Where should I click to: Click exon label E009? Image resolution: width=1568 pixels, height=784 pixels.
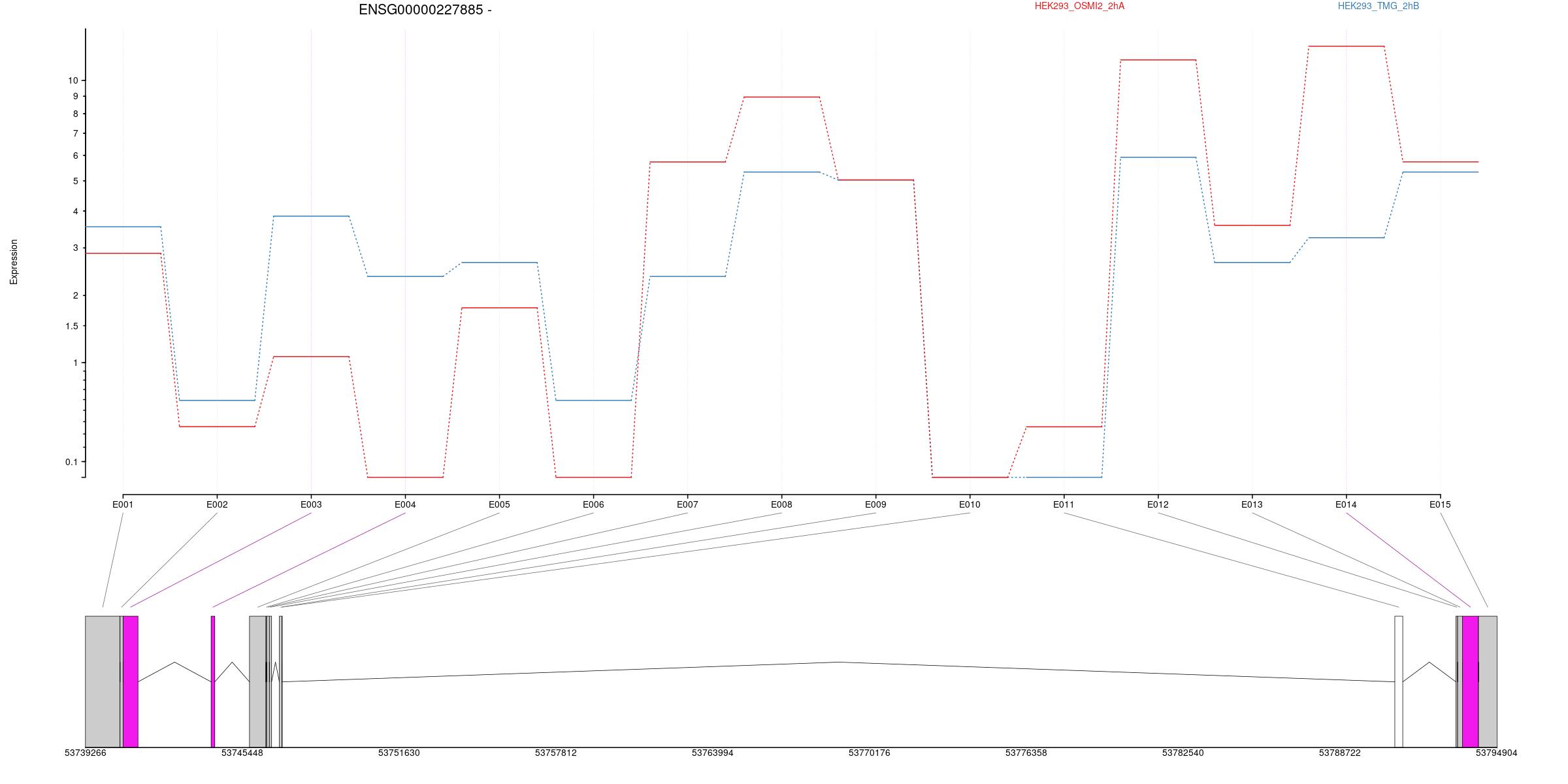[x=875, y=504]
